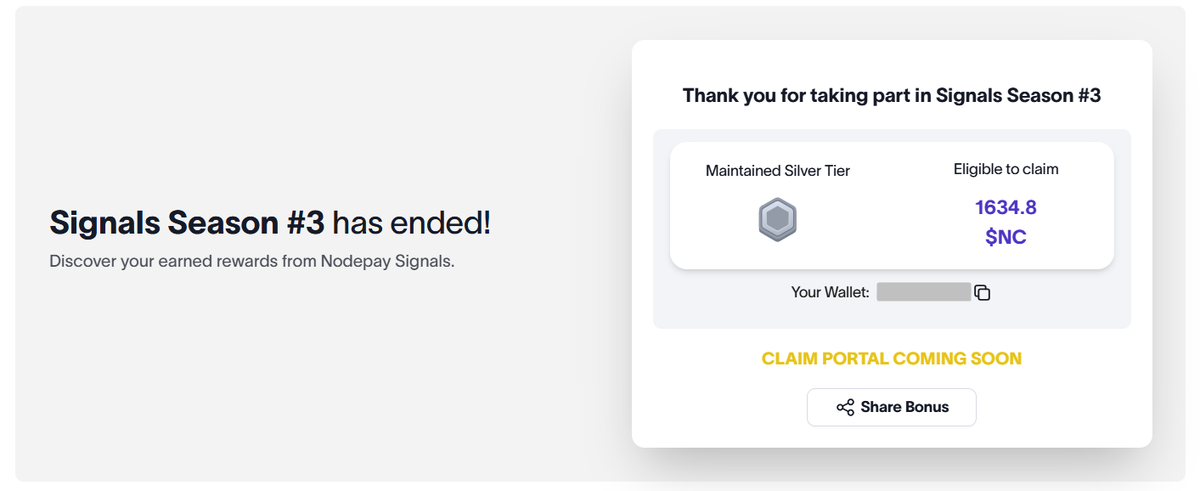Click the $NC token symbol
Viewport: 1200px width, 491px height.
[1005, 237]
